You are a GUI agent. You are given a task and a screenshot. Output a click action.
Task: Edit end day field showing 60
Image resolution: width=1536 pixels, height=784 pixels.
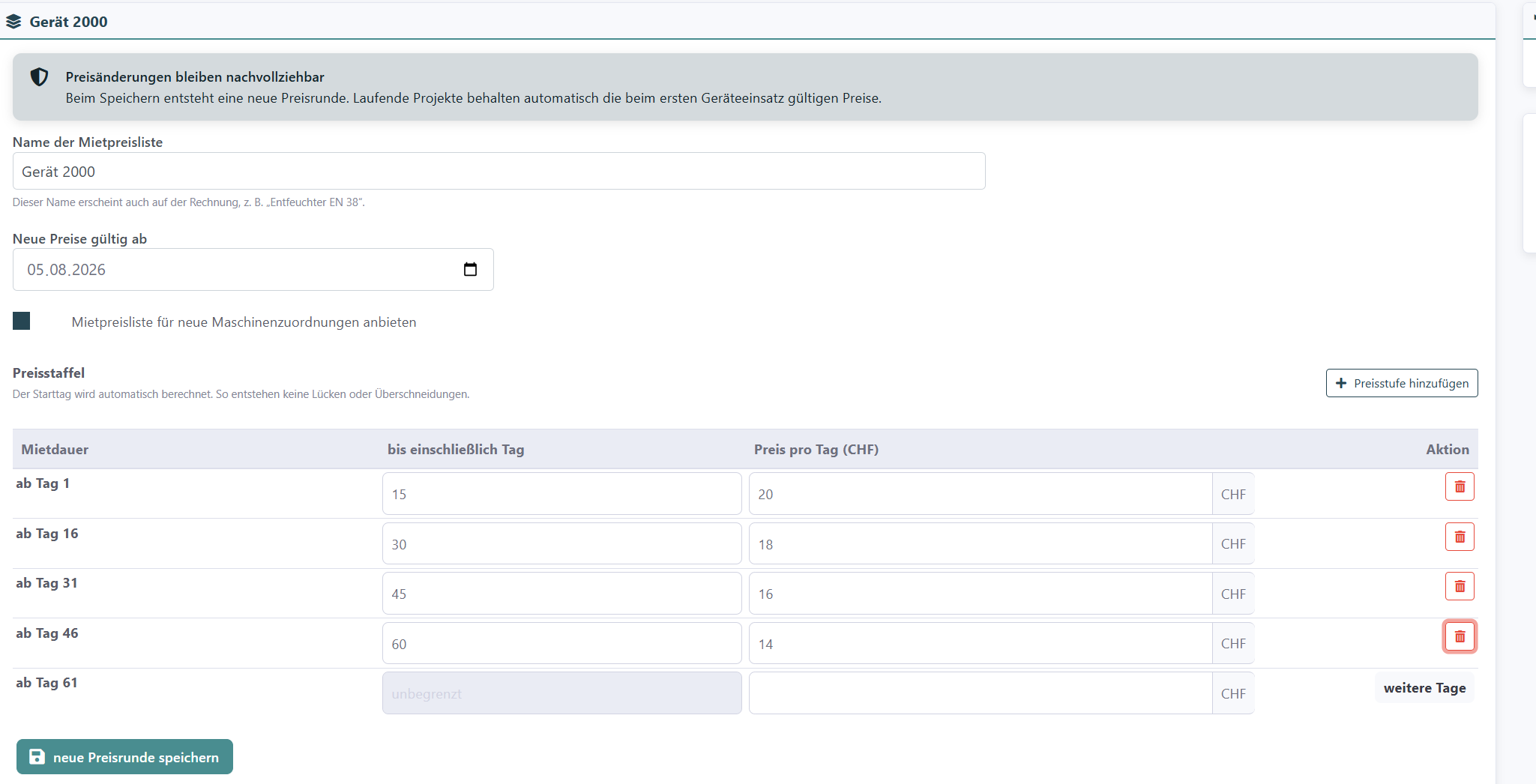561,644
